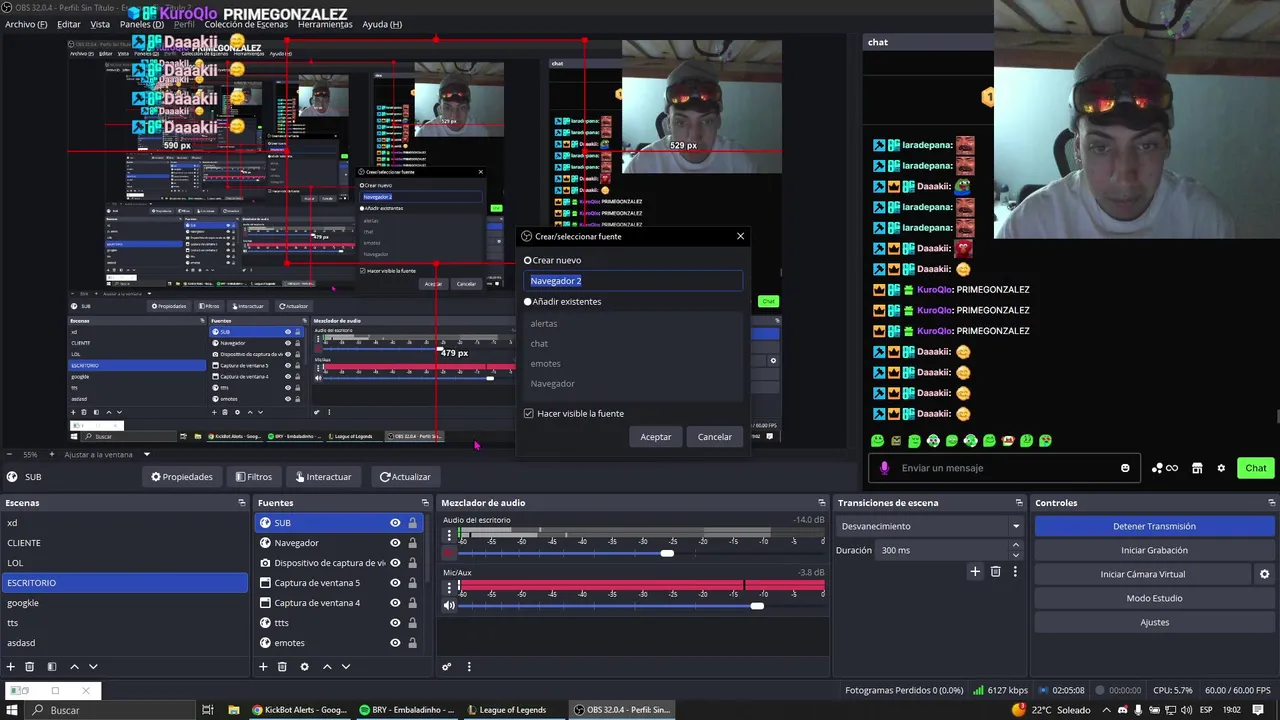Delete selected scene with trash icon
Image resolution: width=1280 pixels, height=720 pixels.
point(30,667)
